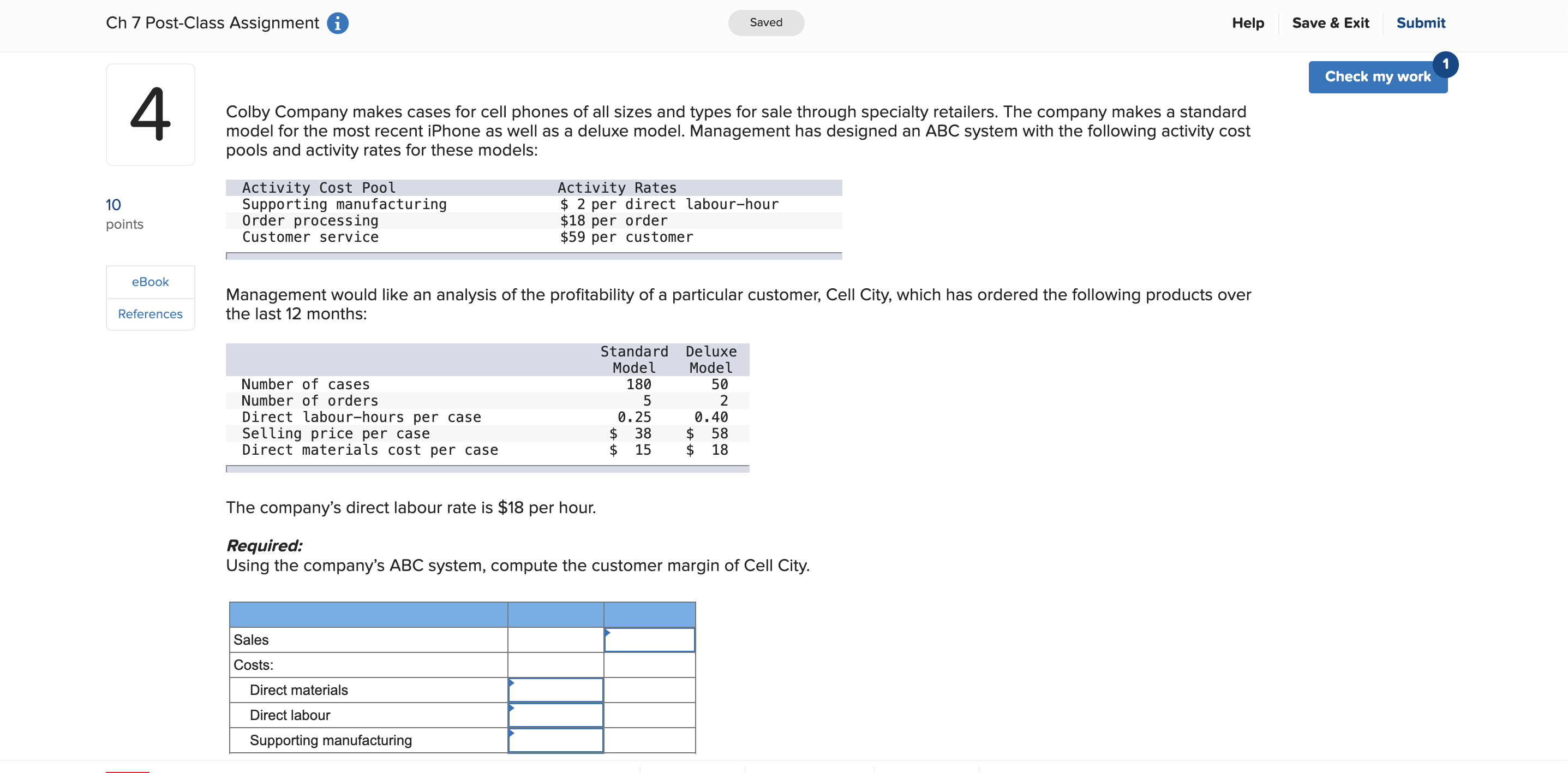Select the Sales first amount cell
1568x773 pixels.
coord(555,640)
